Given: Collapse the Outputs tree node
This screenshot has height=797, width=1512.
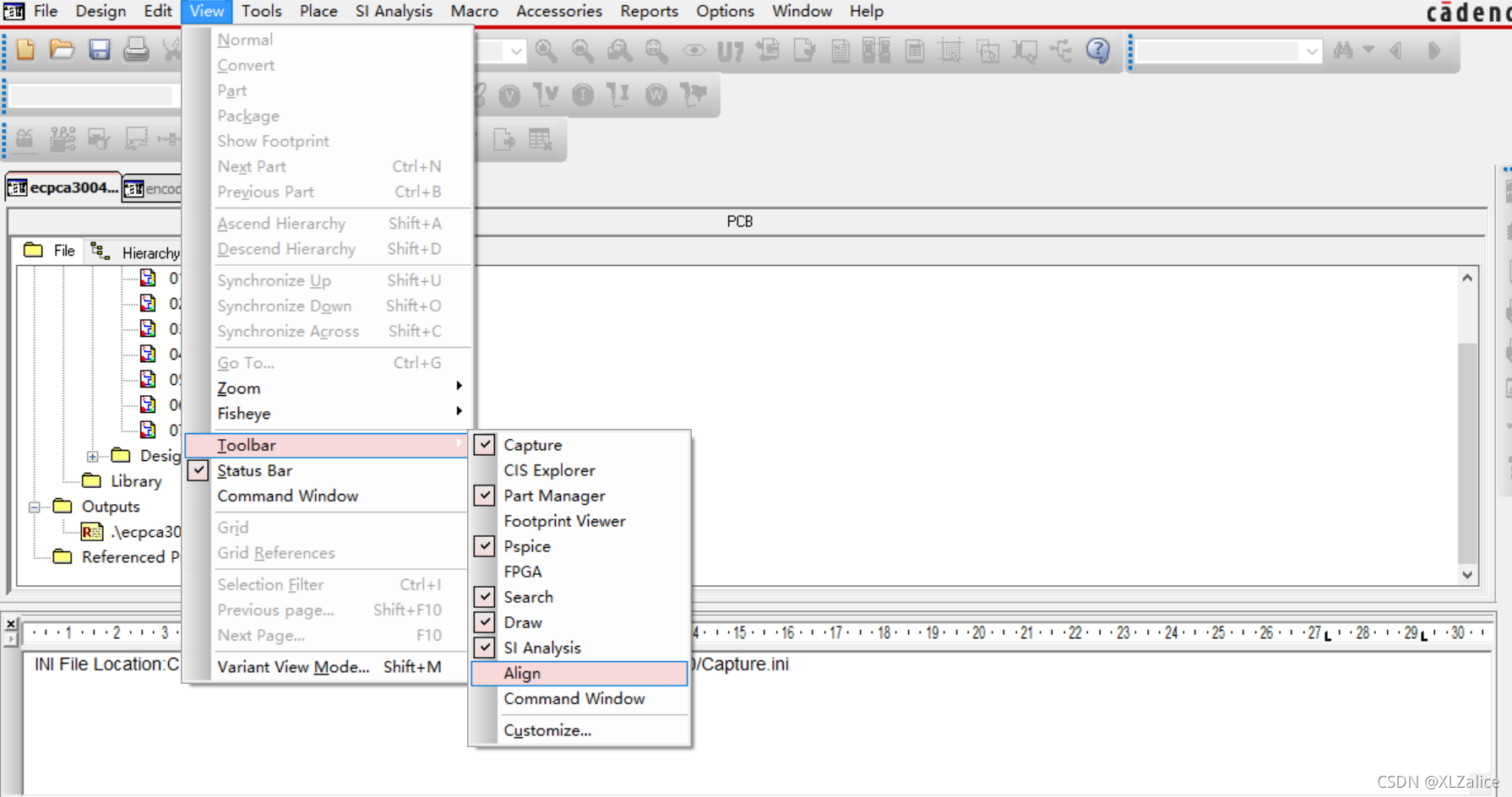Looking at the screenshot, I should coord(34,507).
